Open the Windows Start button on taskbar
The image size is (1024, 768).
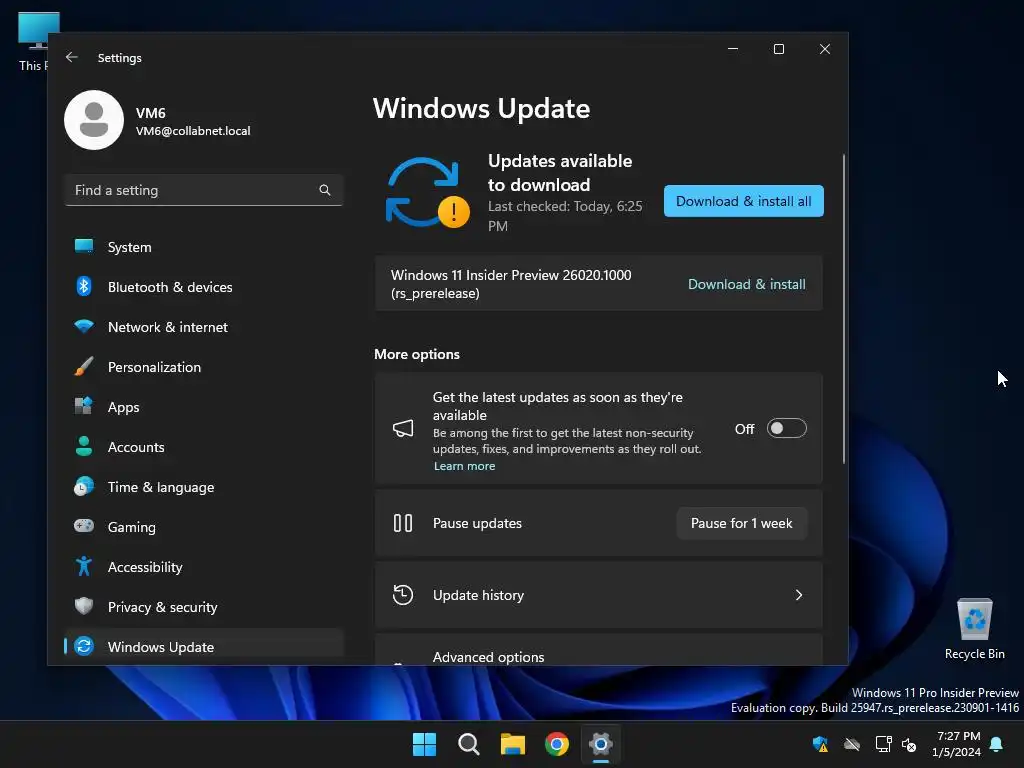click(424, 744)
